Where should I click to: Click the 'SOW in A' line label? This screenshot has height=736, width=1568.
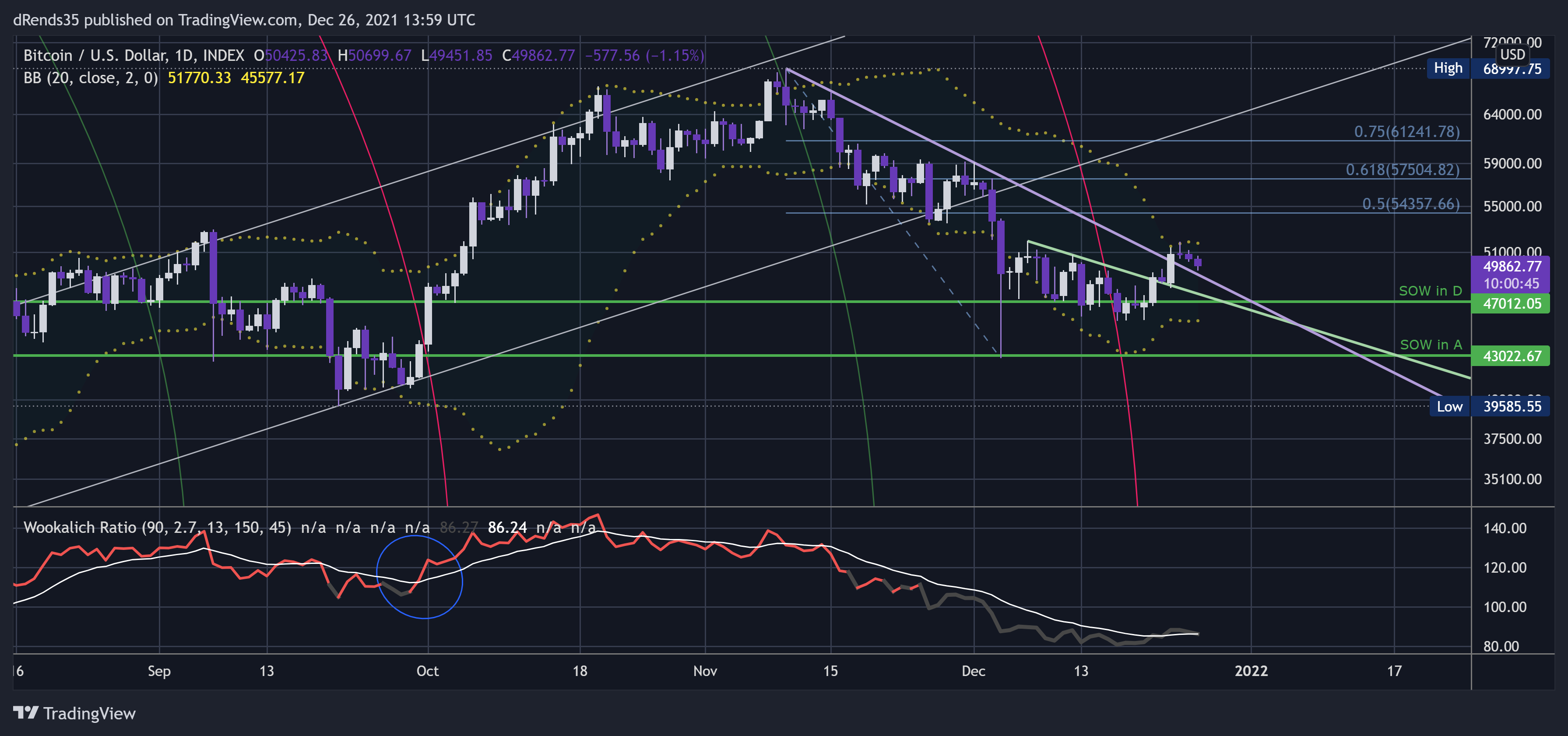tap(1431, 345)
